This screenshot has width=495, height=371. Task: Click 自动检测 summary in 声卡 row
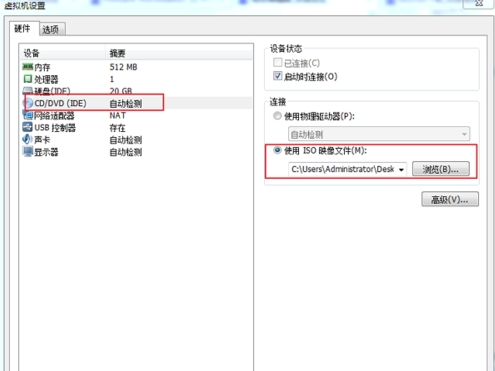pos(126,140)
